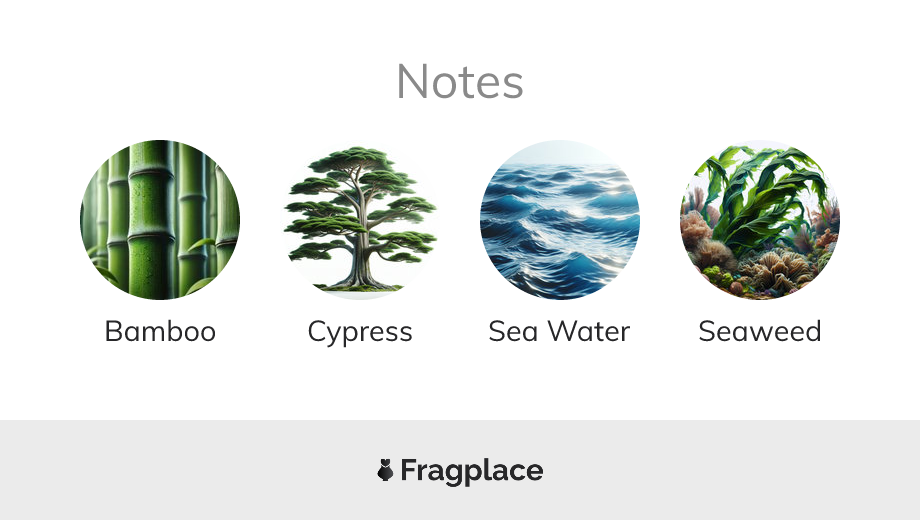
Task: Click the Bamboo text label
Action: click(x=160, y=331)
